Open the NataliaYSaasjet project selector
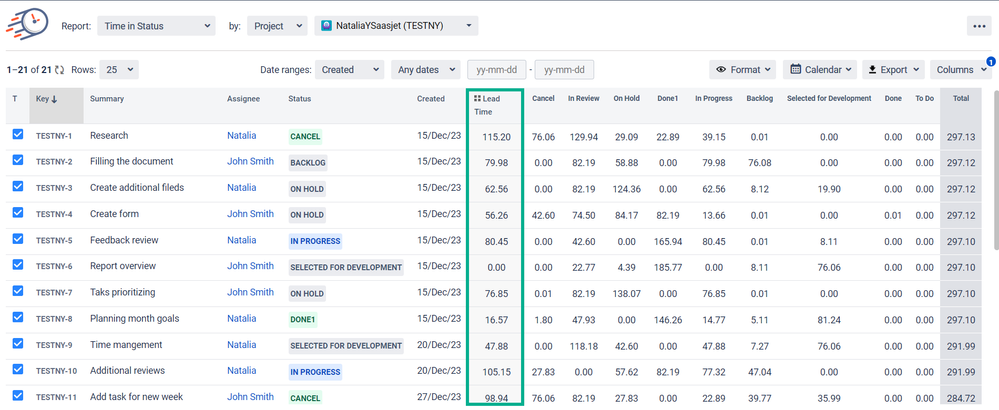 pos(396,26)
